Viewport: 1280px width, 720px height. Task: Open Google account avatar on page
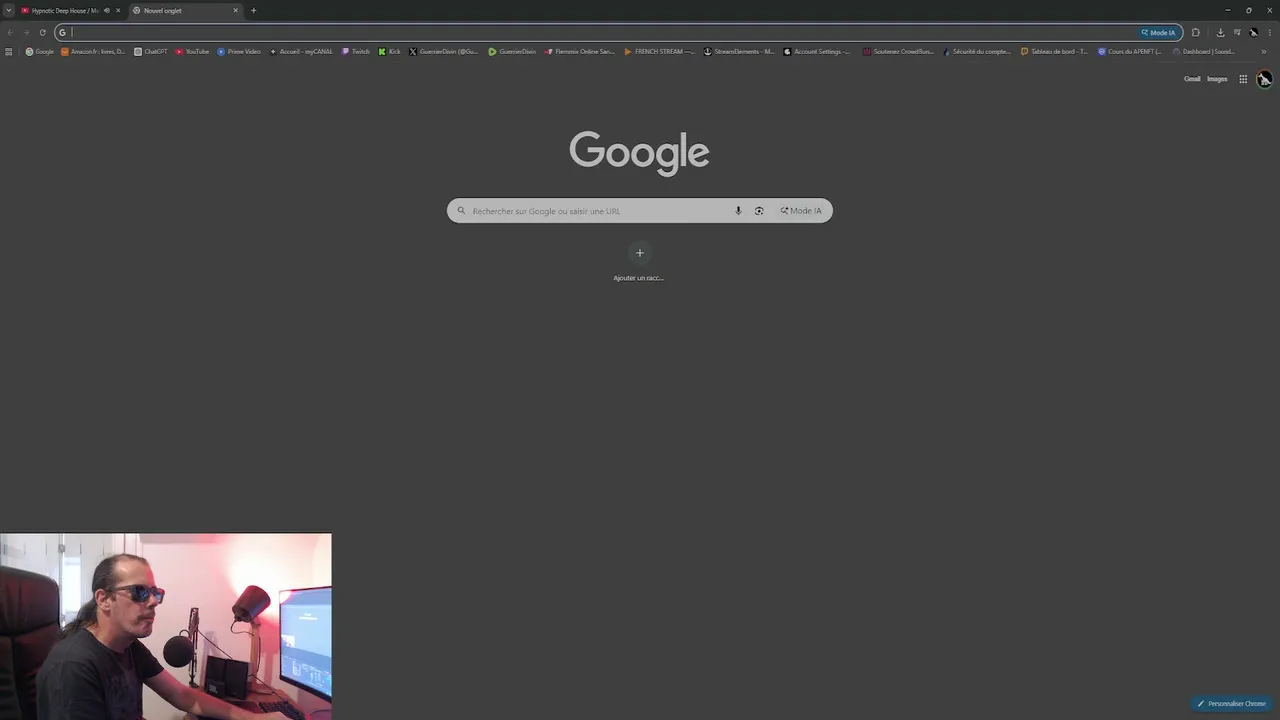(x=1264, y=79)
